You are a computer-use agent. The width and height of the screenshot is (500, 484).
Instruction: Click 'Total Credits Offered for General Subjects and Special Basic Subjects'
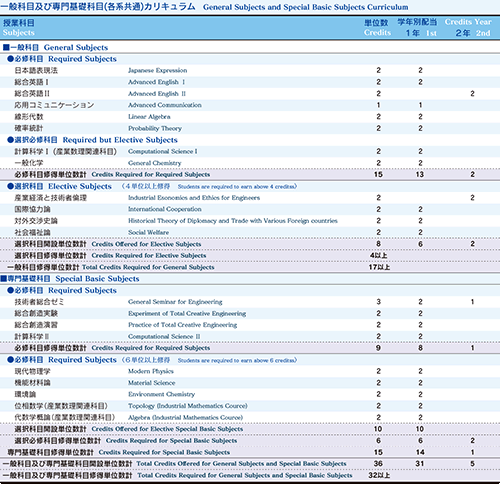(241, 464)
